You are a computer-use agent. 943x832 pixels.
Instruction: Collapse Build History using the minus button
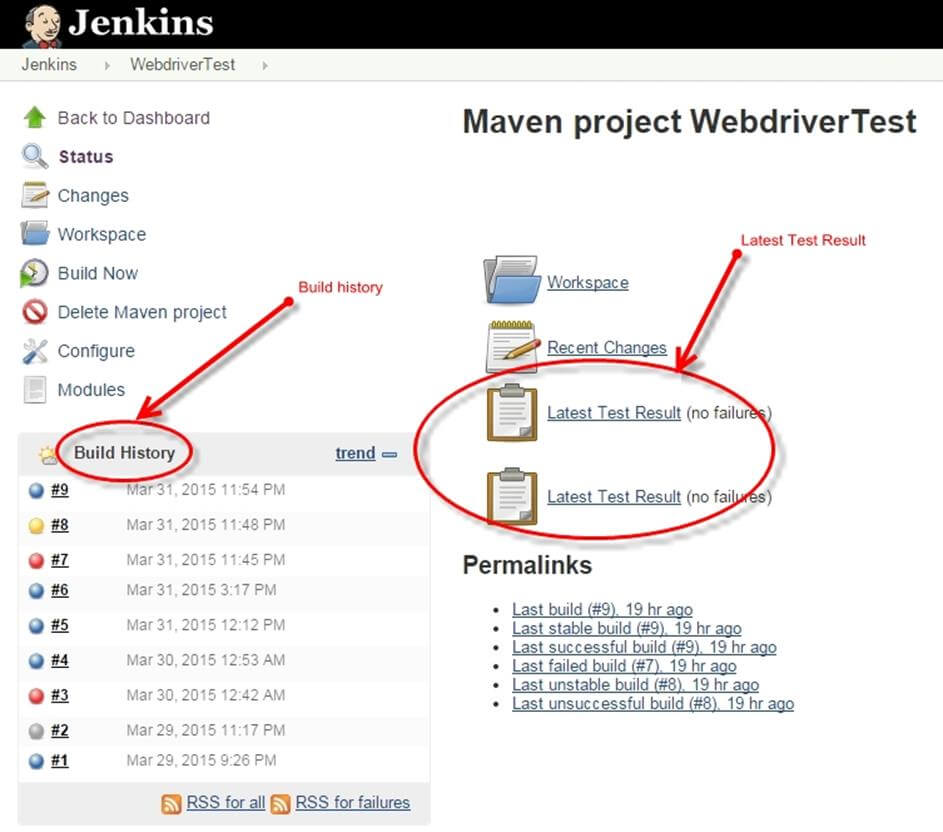(x=390, y=454)
